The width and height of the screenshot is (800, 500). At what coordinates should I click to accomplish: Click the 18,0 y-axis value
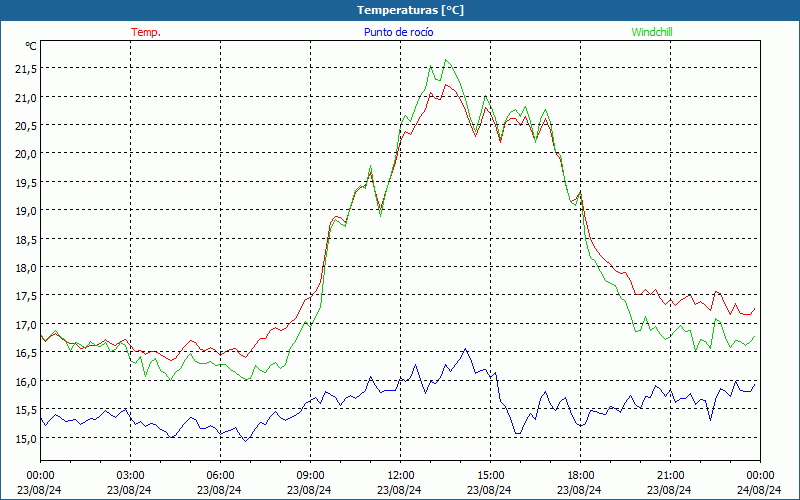[26, 268]
